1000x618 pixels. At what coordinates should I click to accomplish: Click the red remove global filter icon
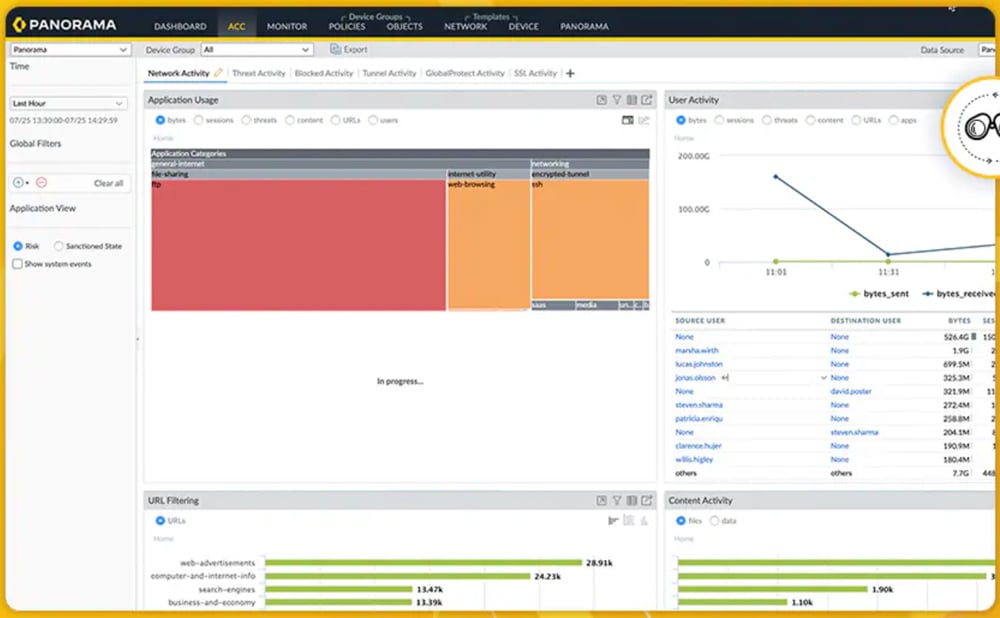point(42,183)
